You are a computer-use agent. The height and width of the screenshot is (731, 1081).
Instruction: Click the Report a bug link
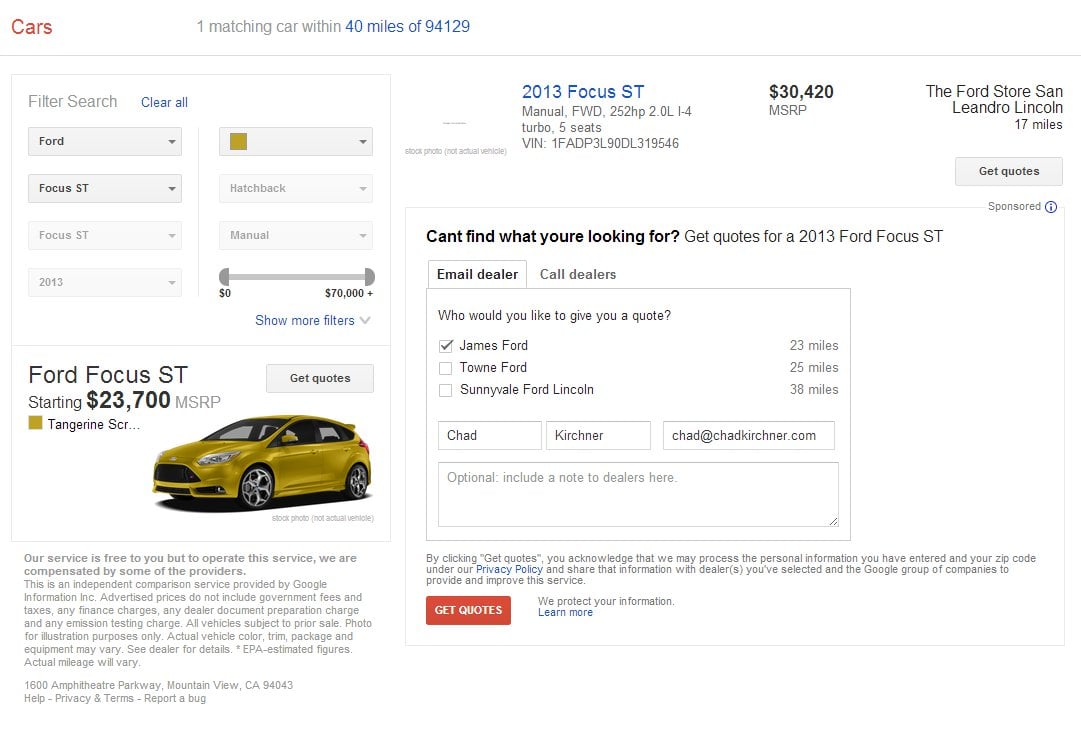click(x=175, y=699)
